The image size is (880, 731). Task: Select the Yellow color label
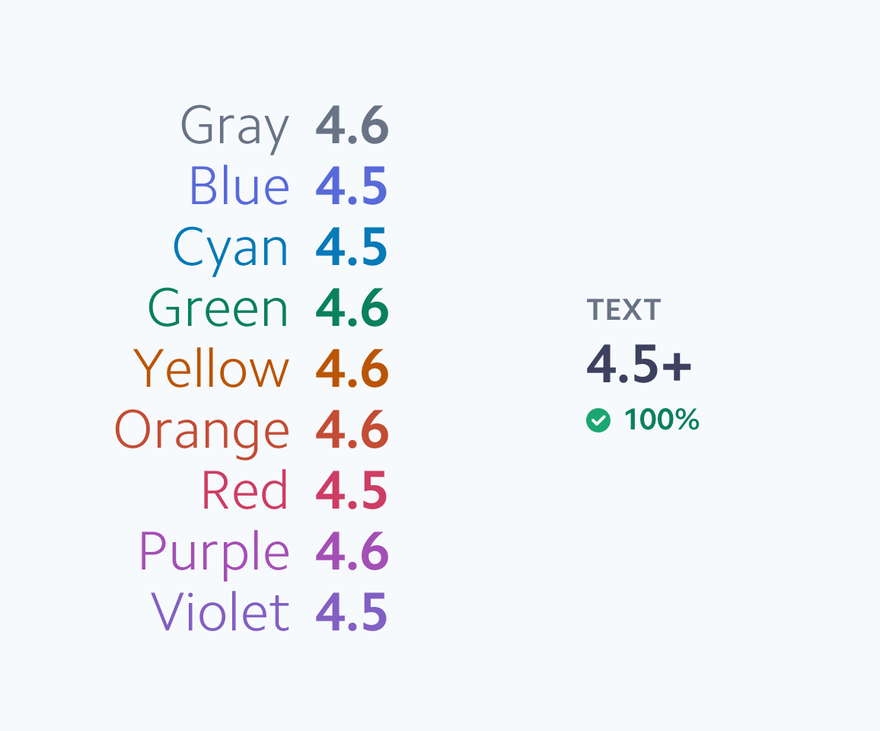click(212, 368)
